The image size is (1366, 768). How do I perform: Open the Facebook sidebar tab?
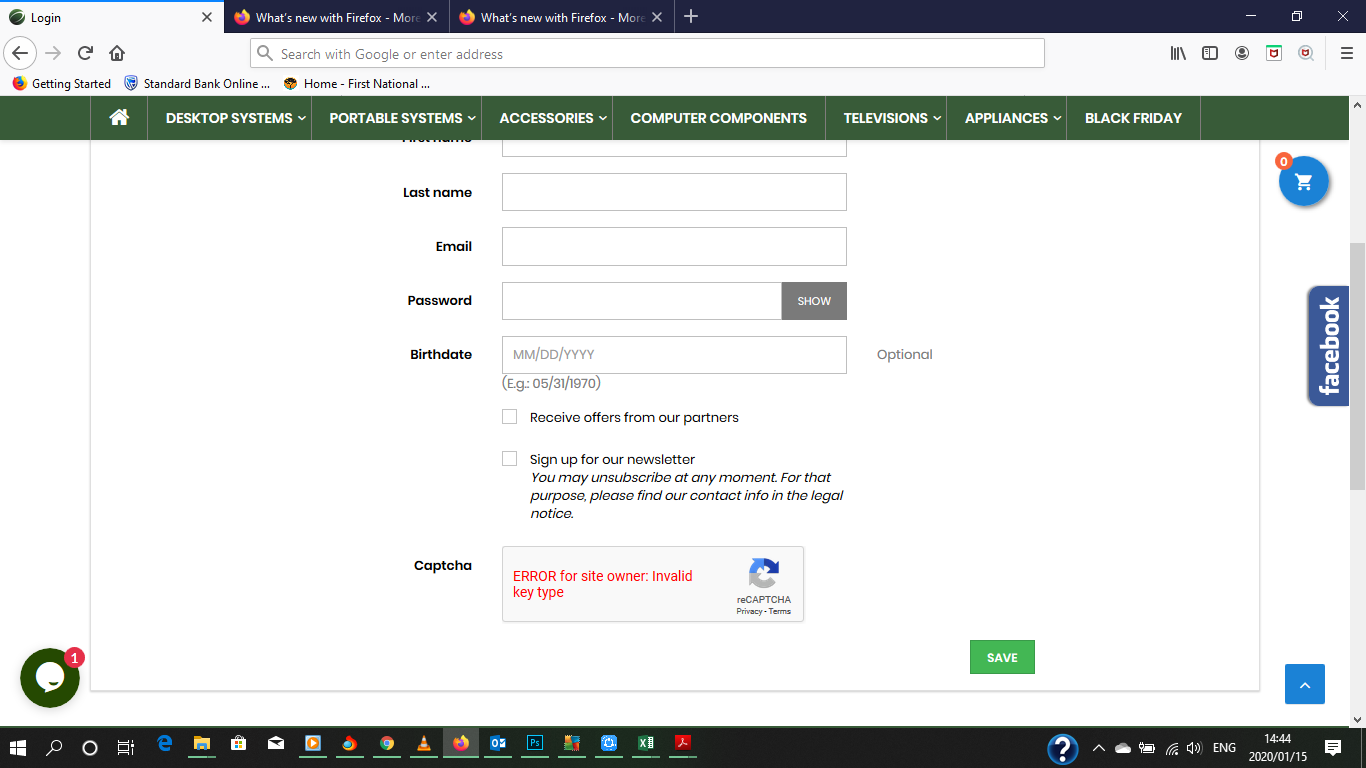pyautogui.click(x=1327, y=345)
